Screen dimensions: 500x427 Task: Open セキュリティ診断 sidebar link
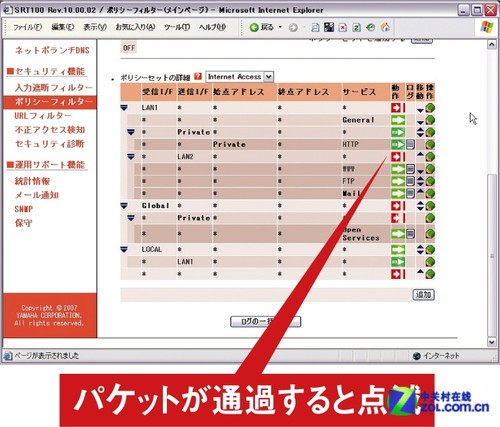click(x=50, y=144)
